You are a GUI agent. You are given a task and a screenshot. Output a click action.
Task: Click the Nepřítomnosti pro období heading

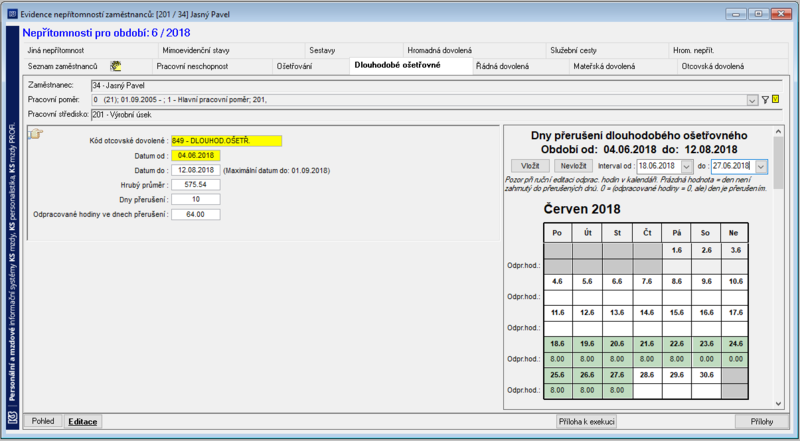(106, 33)
